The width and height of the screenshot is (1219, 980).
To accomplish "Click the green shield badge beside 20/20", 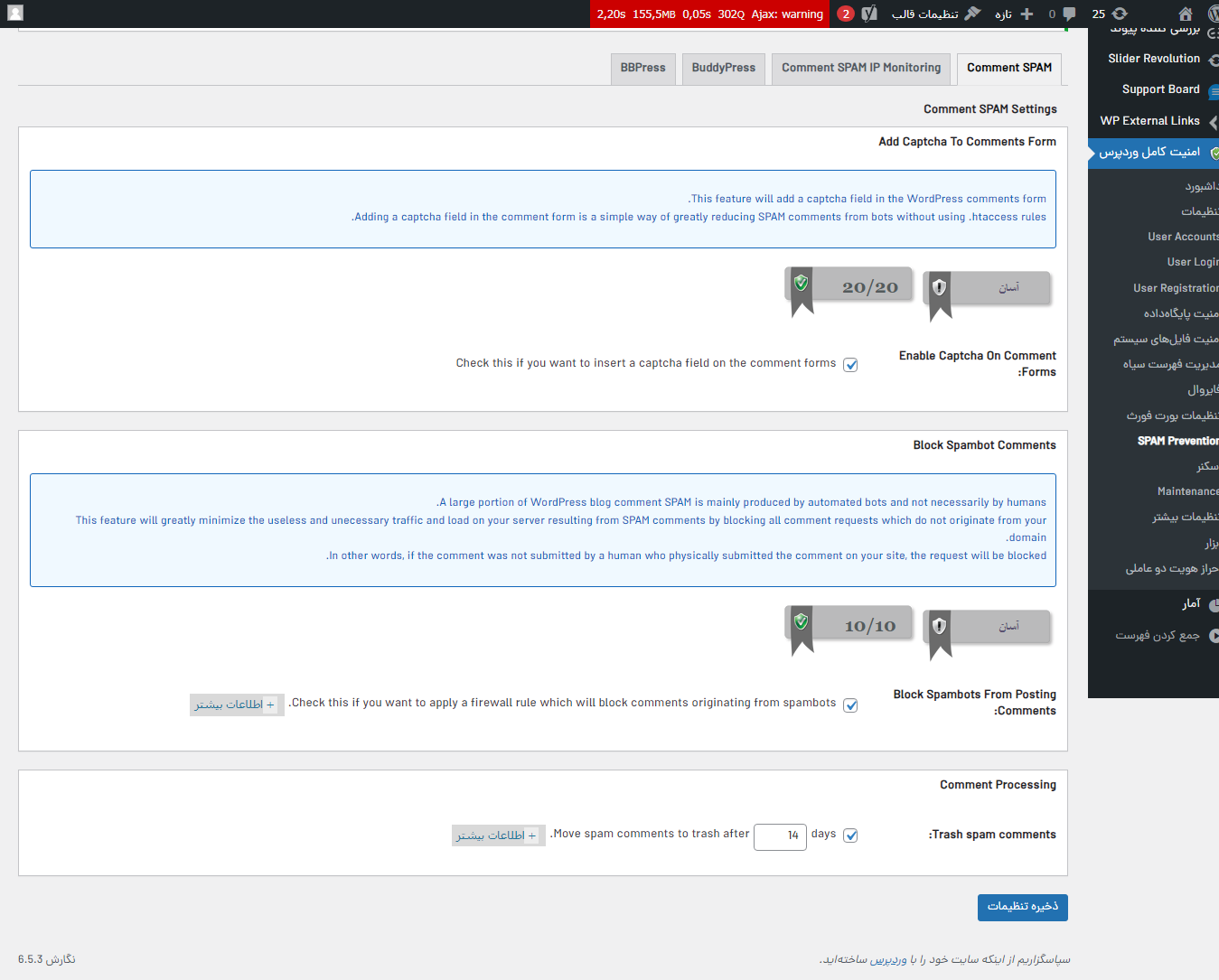I will [x=802, y=284].
